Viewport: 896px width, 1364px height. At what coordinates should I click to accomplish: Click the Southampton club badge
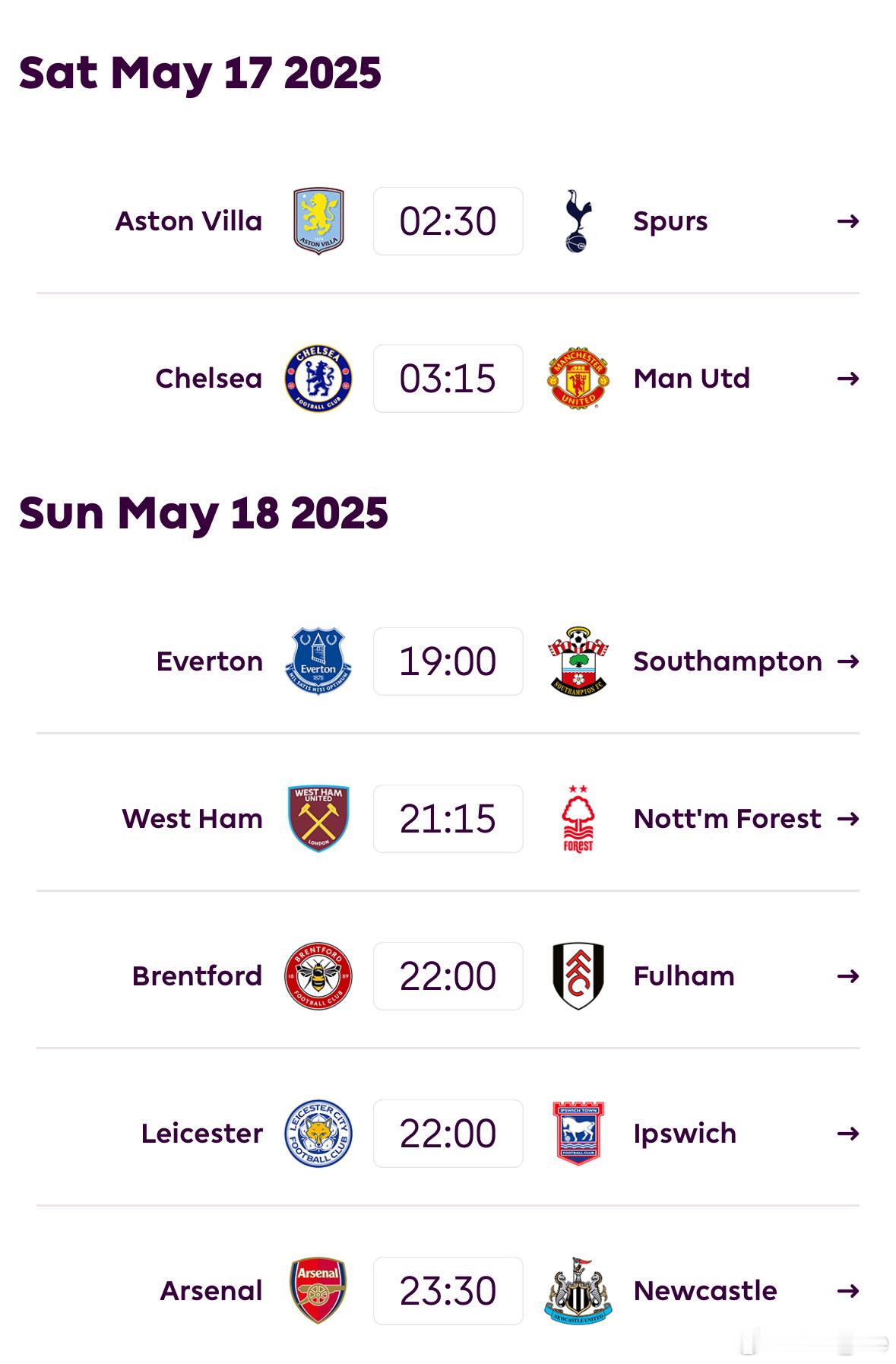[x=578, y=661]
